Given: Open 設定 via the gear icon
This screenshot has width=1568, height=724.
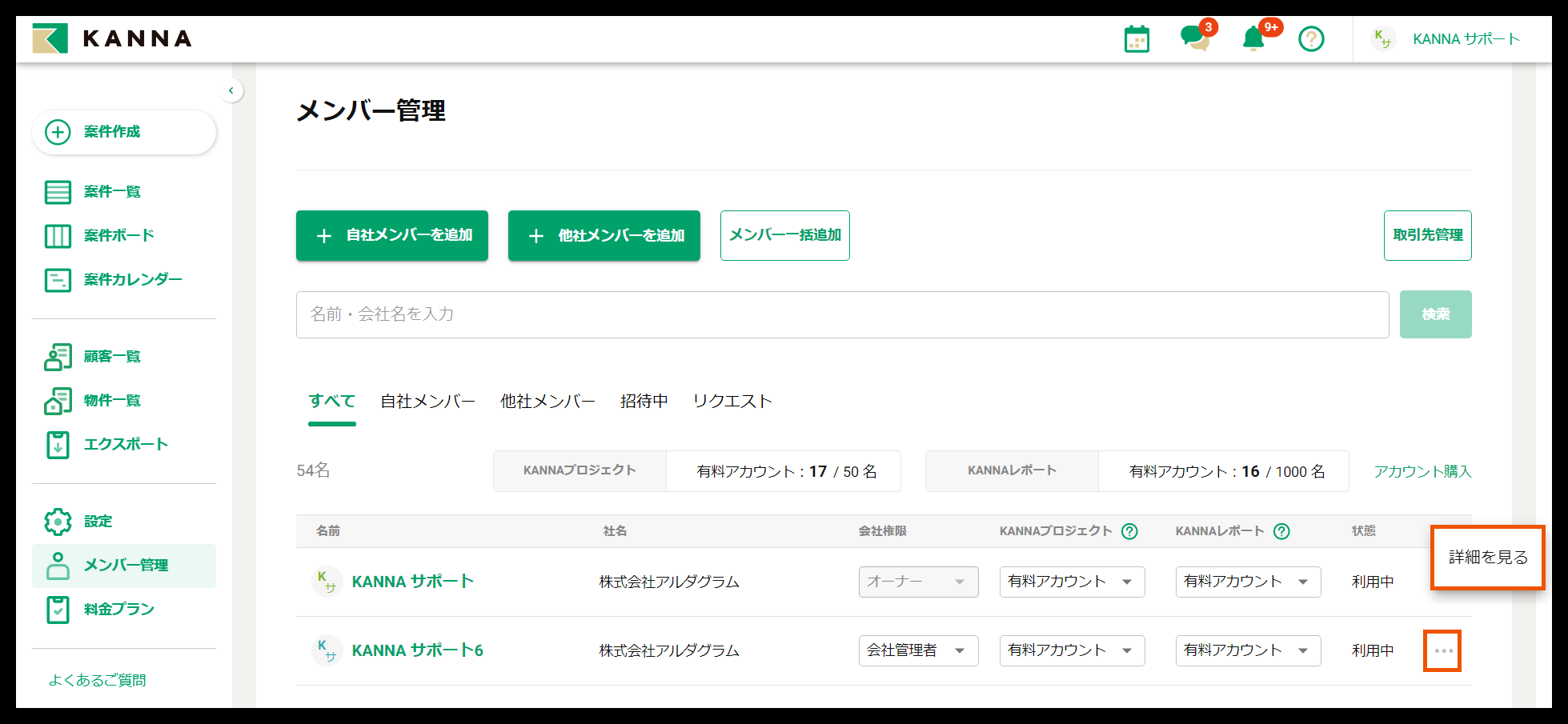Looking at the screenshot, I should [x=97, y=521].
